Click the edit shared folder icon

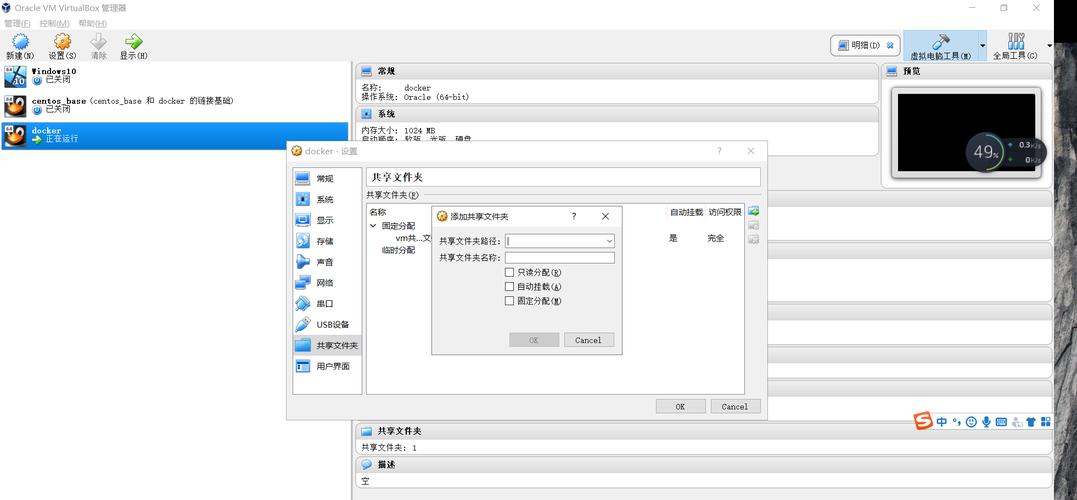753,225
